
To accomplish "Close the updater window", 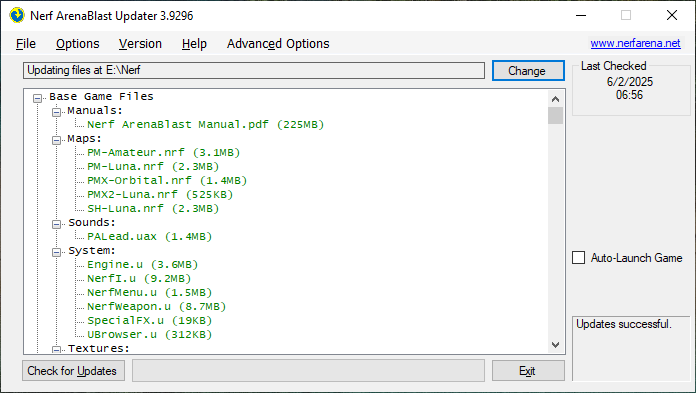I will 672,16.
